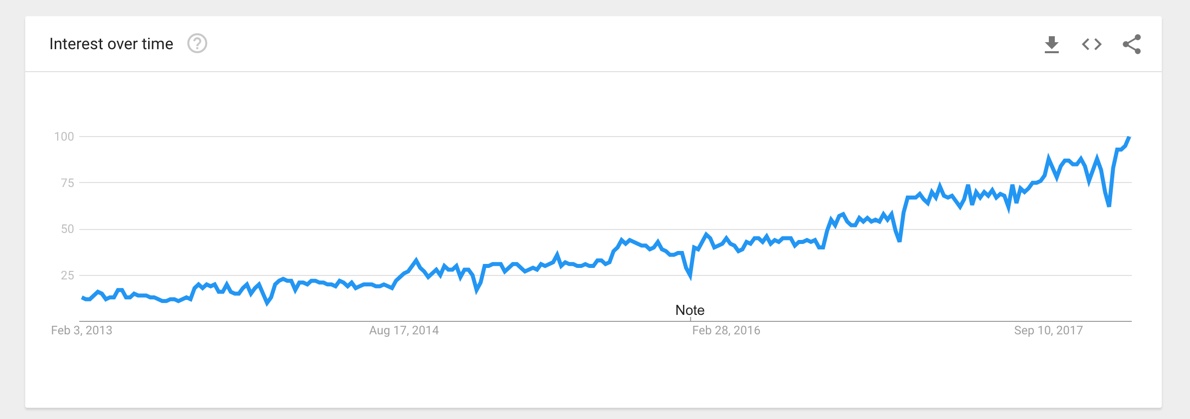The height and width of the screenshot is (419, 1190).
Task: Click the tick mark below Note label
Action: click(x=690, y=320)
